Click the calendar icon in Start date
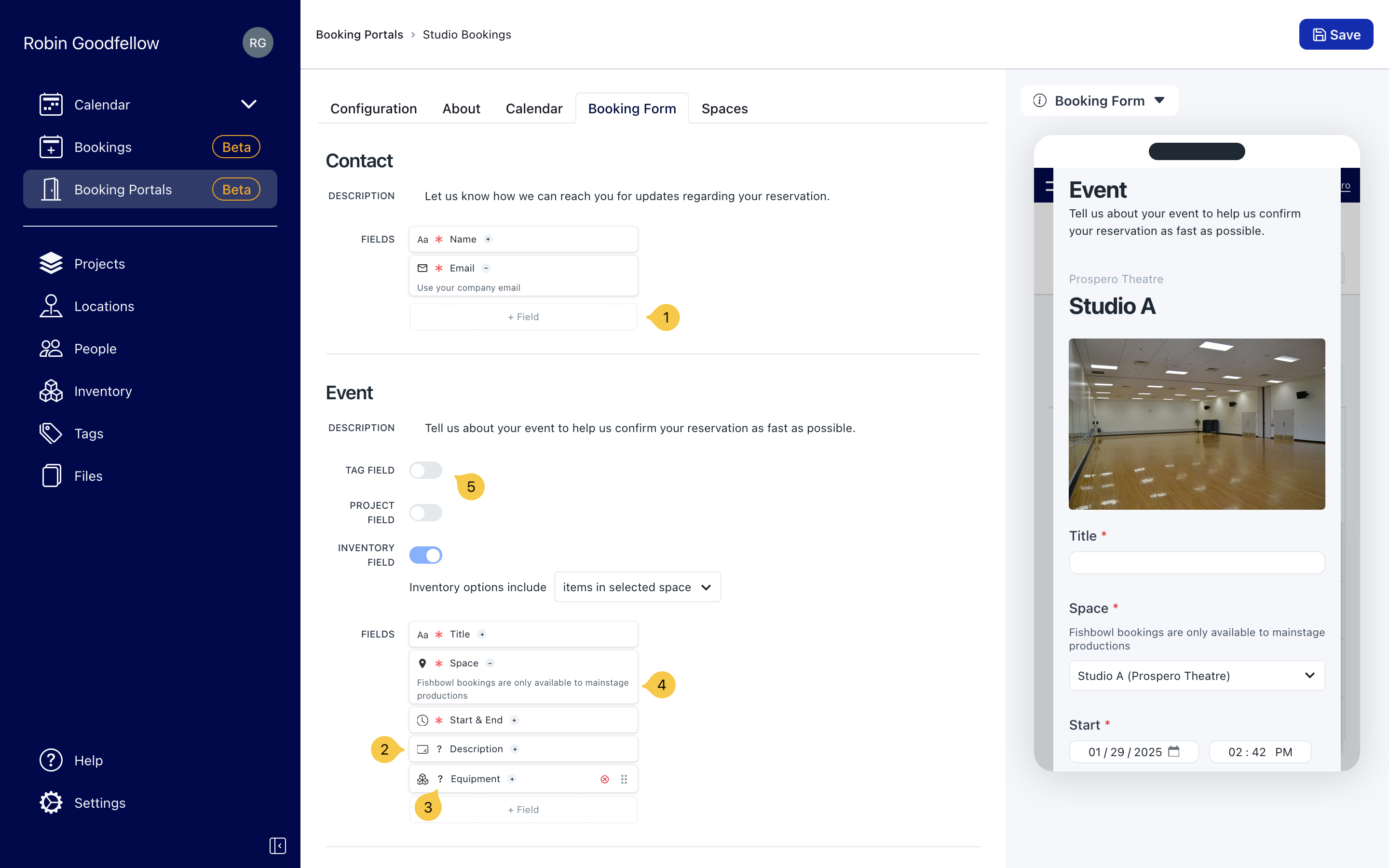The image size is (1389, 868). (x=1174, y=751)
